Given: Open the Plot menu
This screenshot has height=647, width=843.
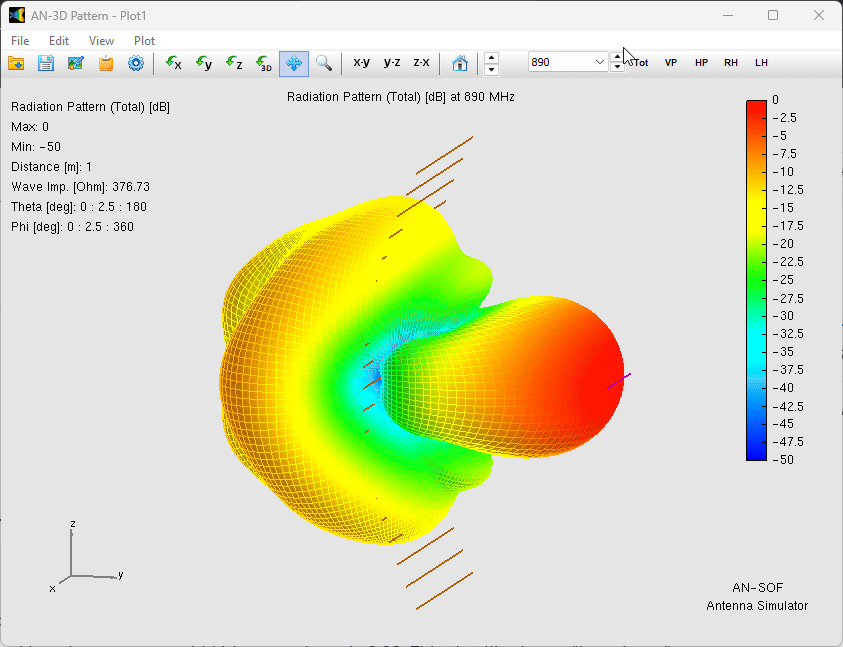Looking at the screenshot, I should click(x=144, y=41).
